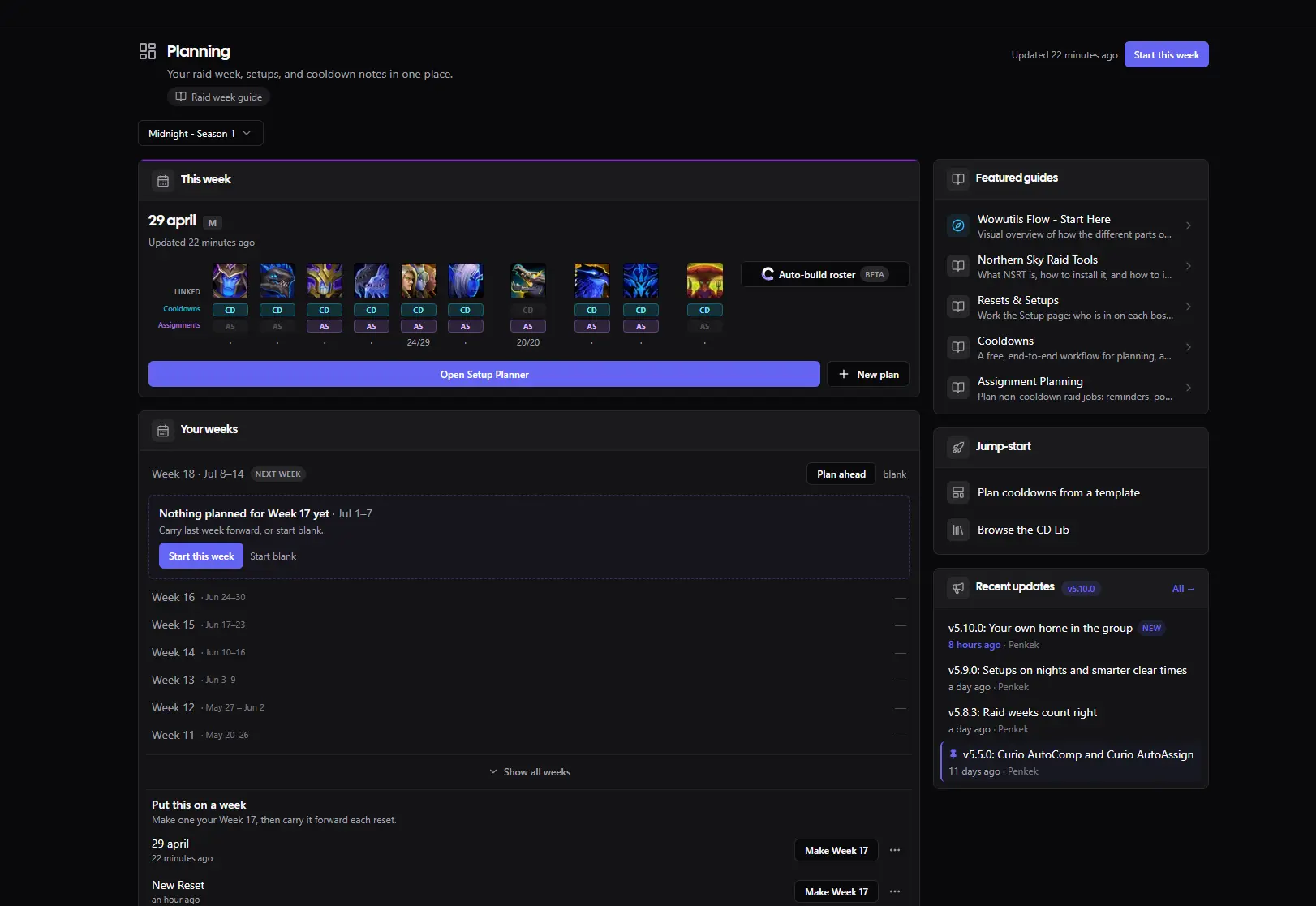Click the chevron on Assignment Planning row
1316x906 pixels.
[1189, 388]
